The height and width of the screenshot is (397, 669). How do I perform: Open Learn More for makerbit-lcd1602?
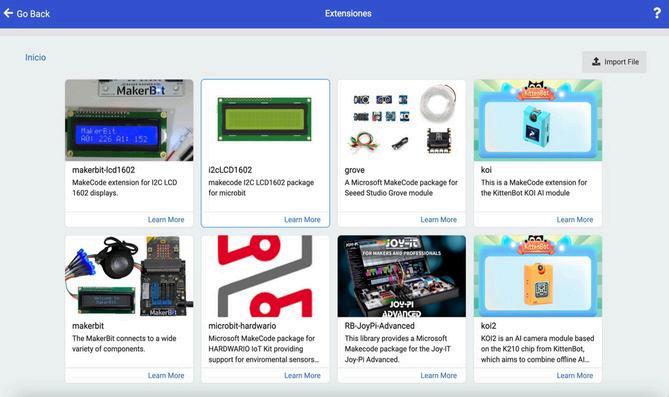click(x=166, y=219)
